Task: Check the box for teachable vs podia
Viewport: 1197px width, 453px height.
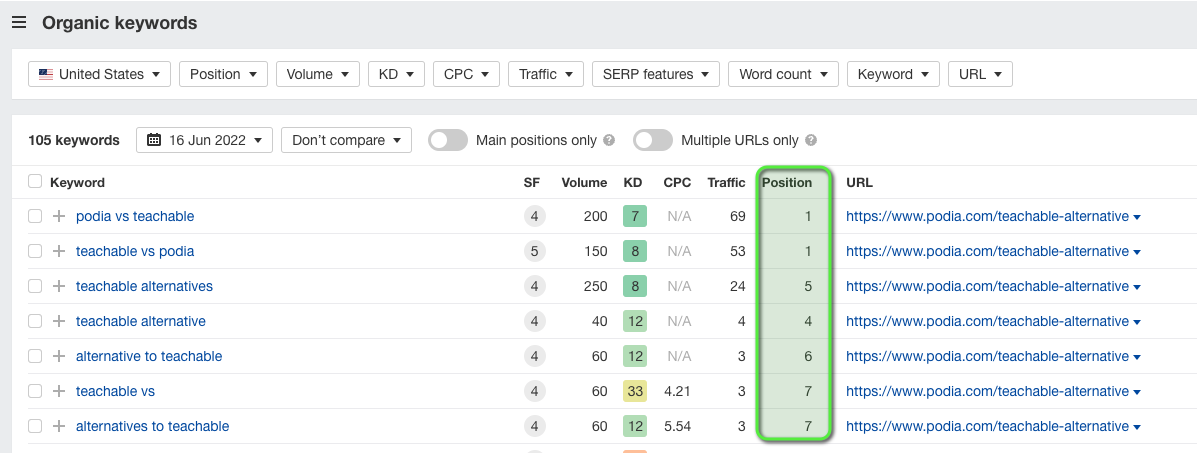Action: (34, 251)
